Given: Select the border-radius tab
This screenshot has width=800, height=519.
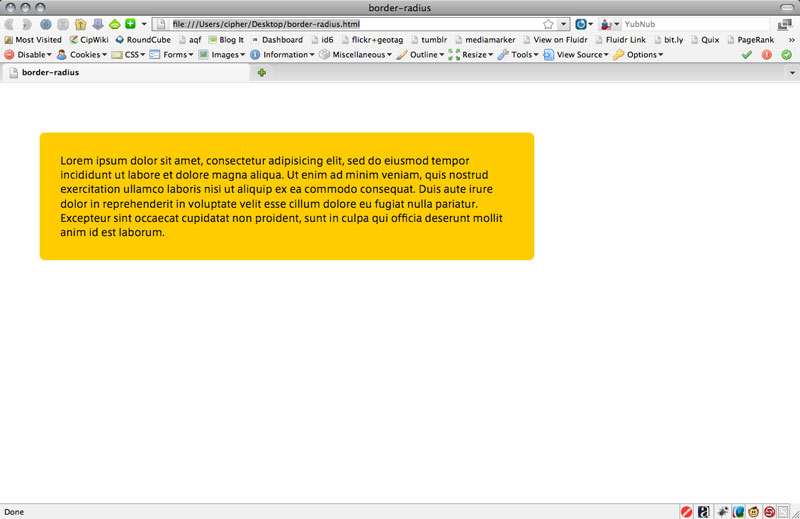Looking at the screenshot, I should [50, 73].
